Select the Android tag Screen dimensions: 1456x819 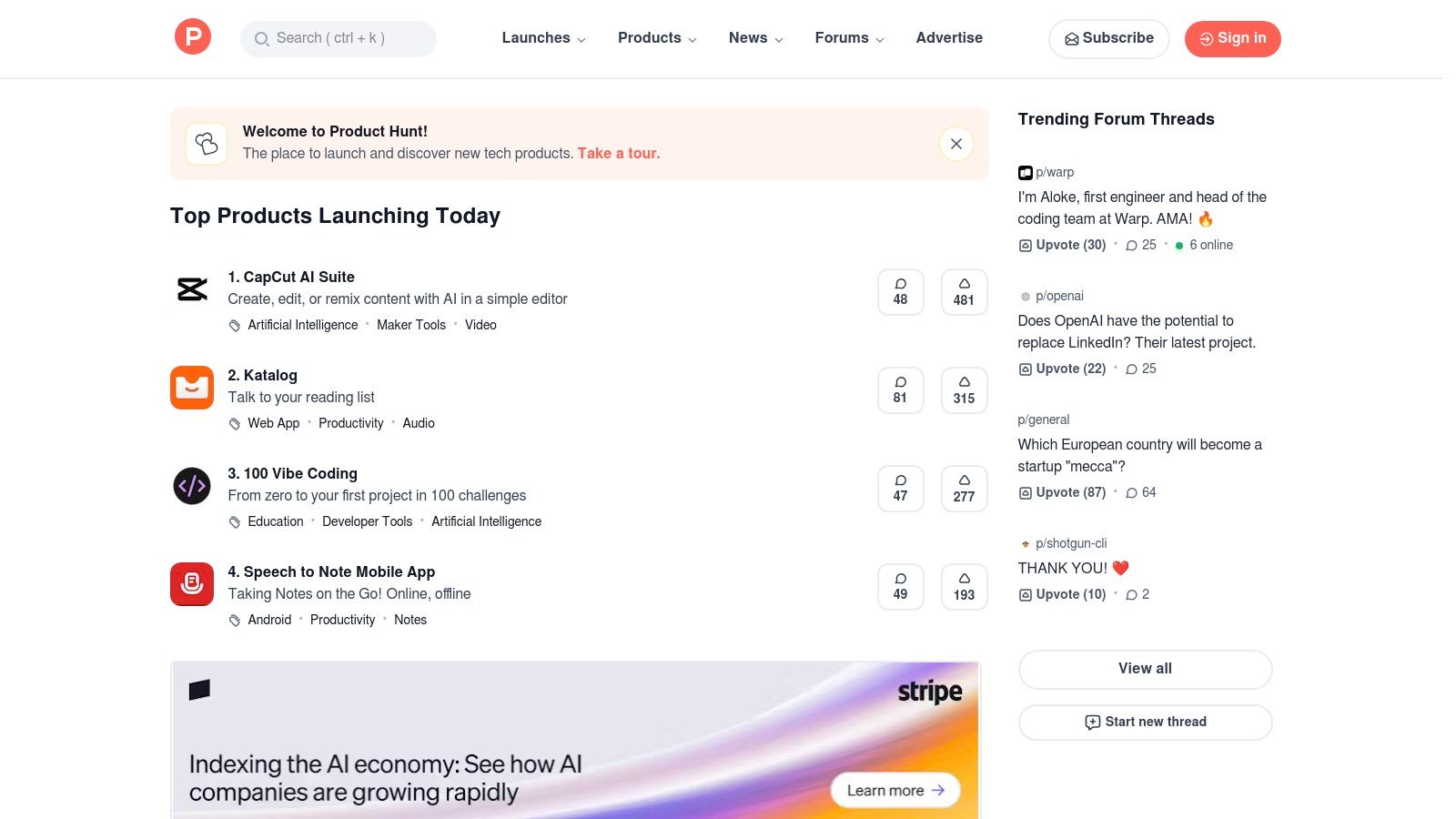(269, 620)
